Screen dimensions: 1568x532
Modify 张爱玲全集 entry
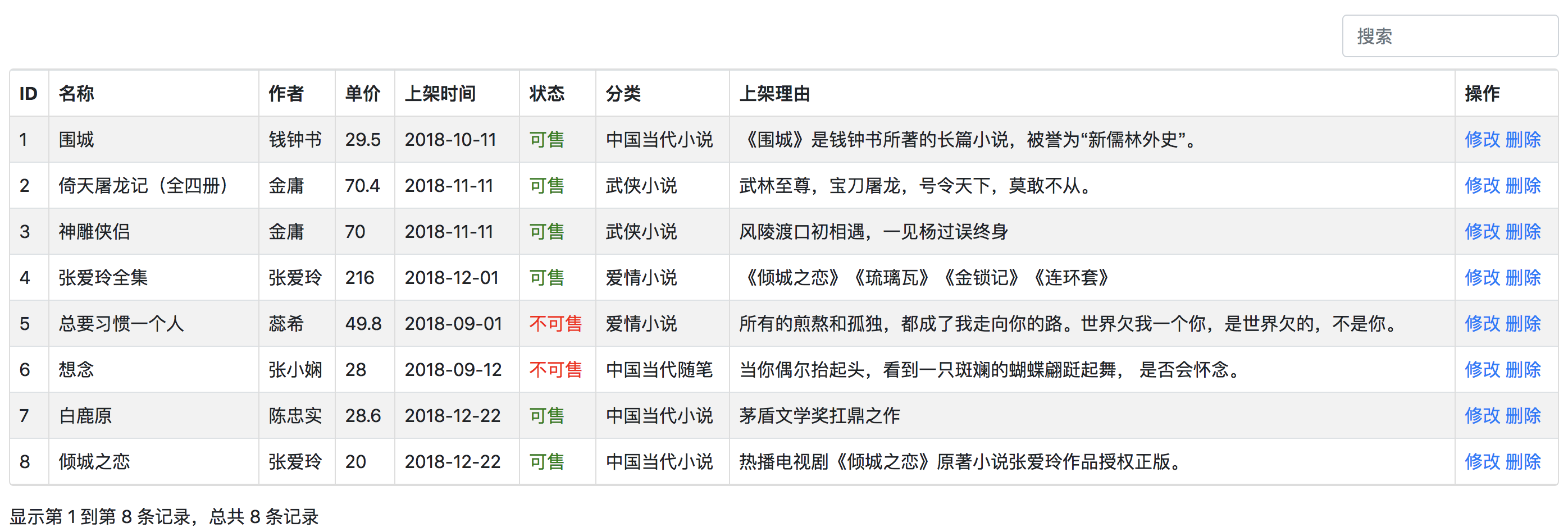click(x=1482, y=278)
